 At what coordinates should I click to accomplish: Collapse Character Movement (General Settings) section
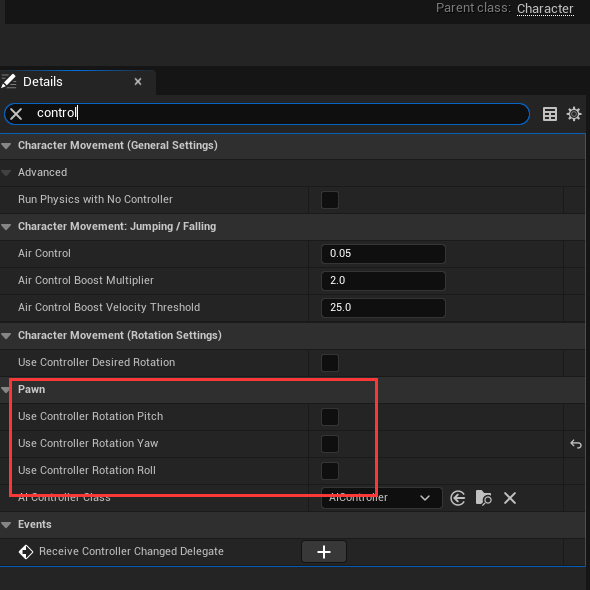tap(6, 146)
